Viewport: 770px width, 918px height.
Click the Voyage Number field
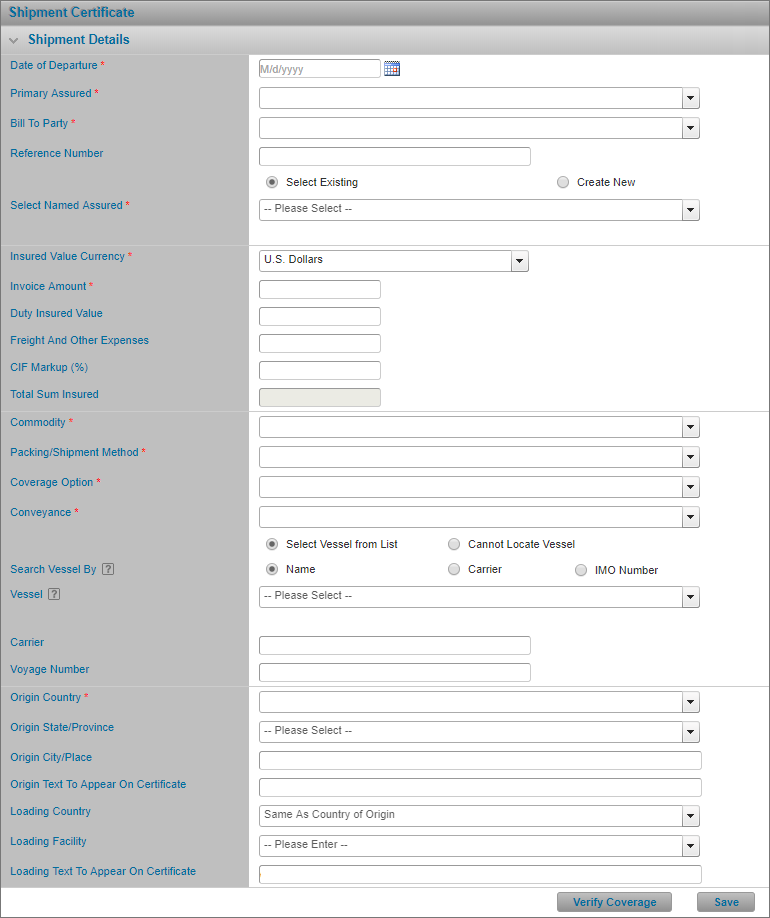[x=395, y=672]
